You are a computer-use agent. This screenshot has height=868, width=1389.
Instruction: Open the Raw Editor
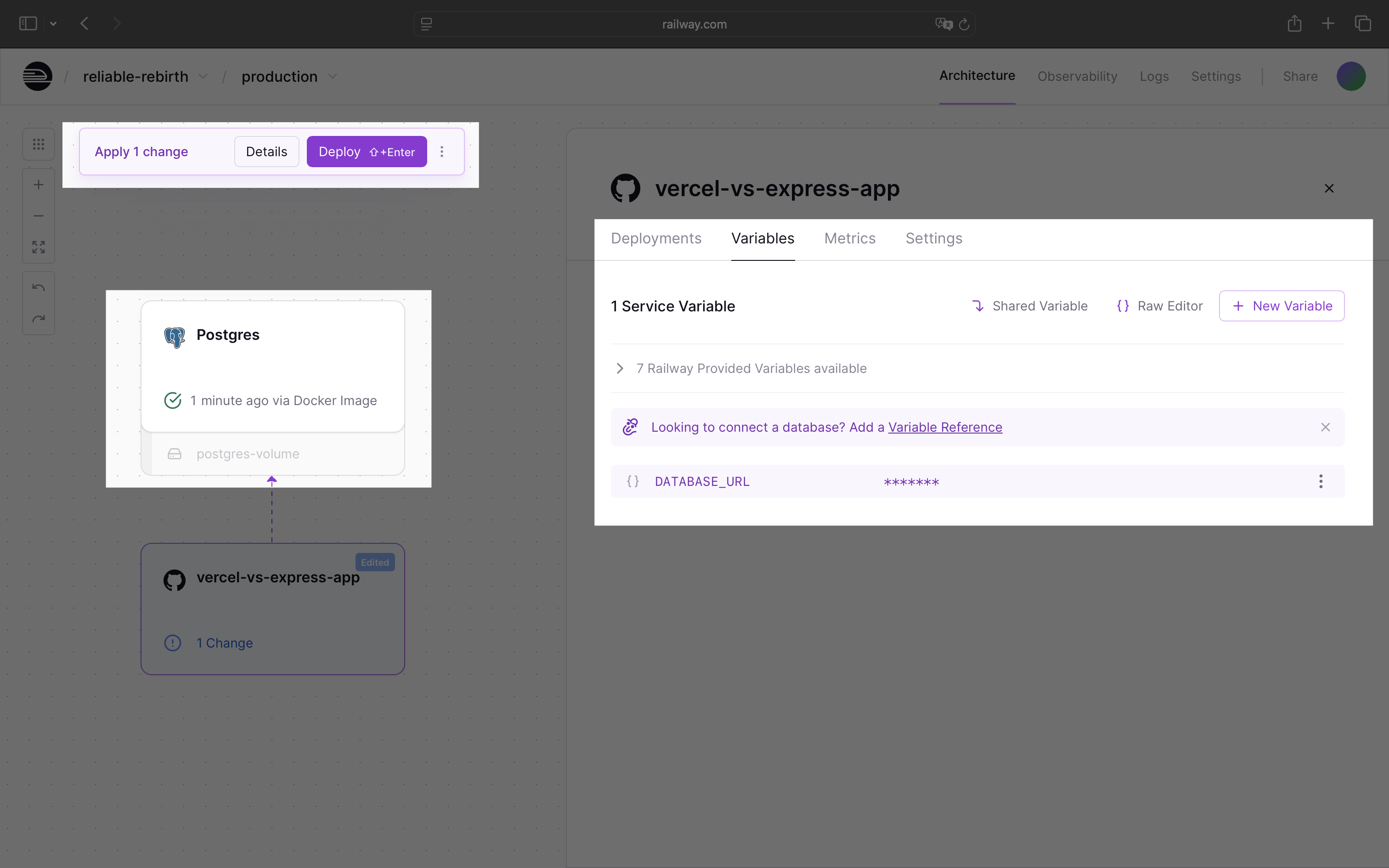(x=1159, y=306)
